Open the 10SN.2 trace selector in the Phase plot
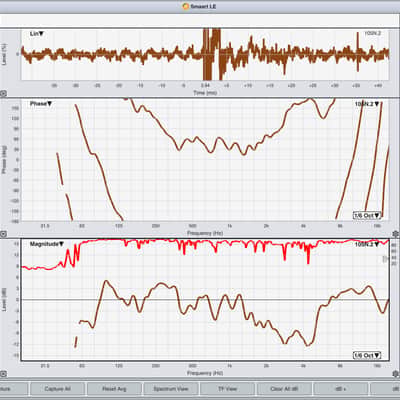Screen dimensions: 400x400 [x=367, y=104]
